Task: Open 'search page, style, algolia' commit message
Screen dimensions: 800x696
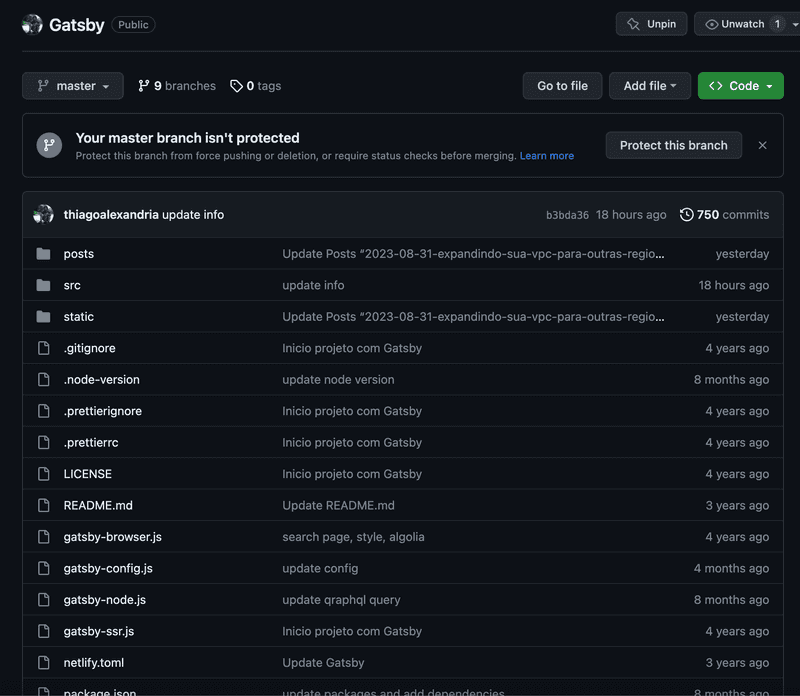Action: pos(353,537)
